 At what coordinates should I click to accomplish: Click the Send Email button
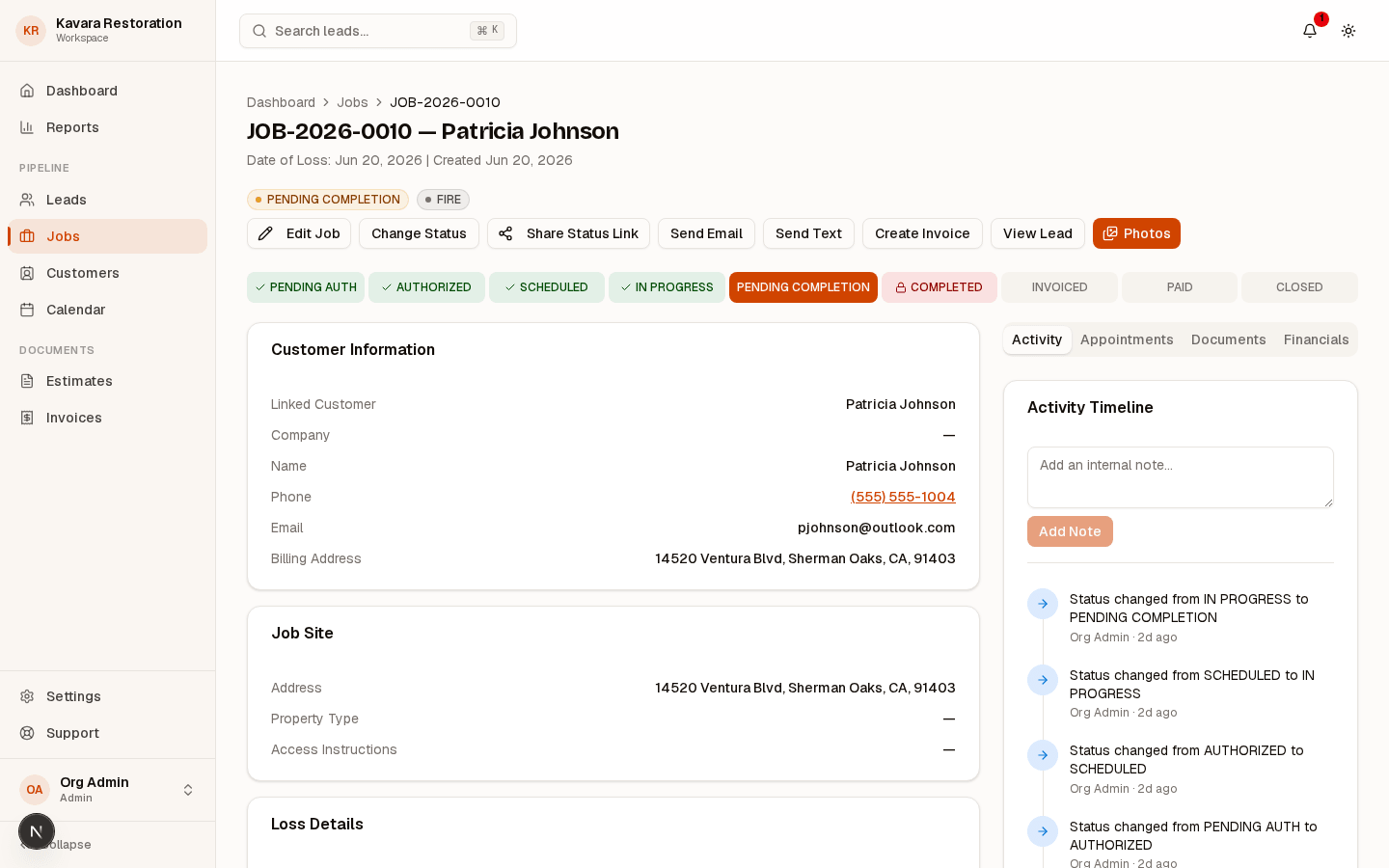(x=706, y=233)
